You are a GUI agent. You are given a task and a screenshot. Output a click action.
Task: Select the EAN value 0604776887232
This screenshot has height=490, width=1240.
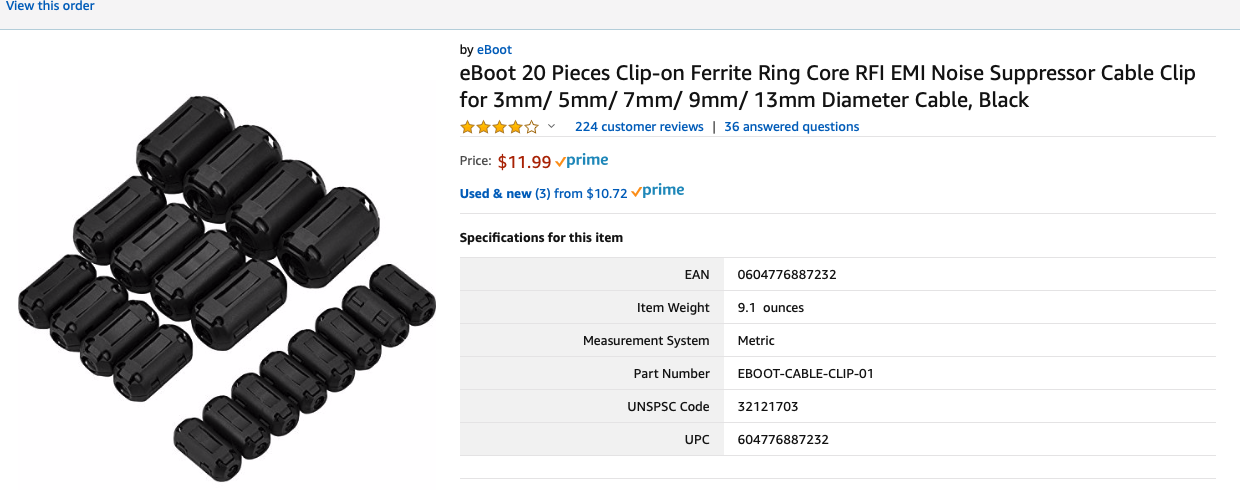coord(786,275)
